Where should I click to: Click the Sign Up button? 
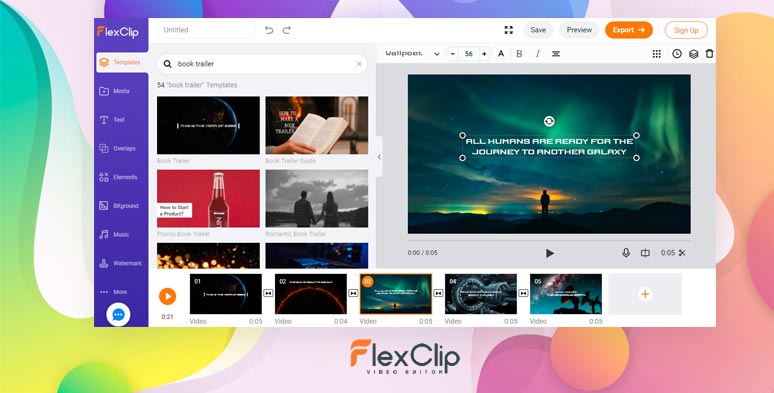point(686,30)
